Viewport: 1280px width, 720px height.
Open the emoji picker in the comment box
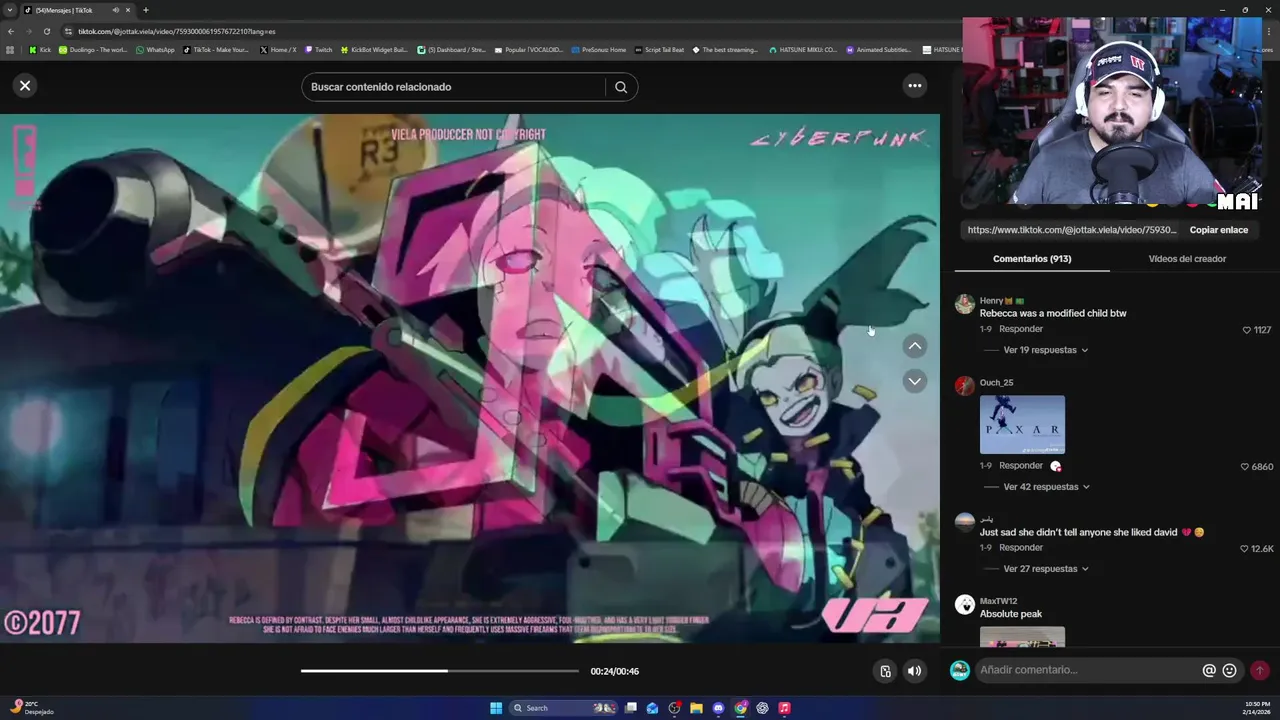click(x=1230, y=671)
